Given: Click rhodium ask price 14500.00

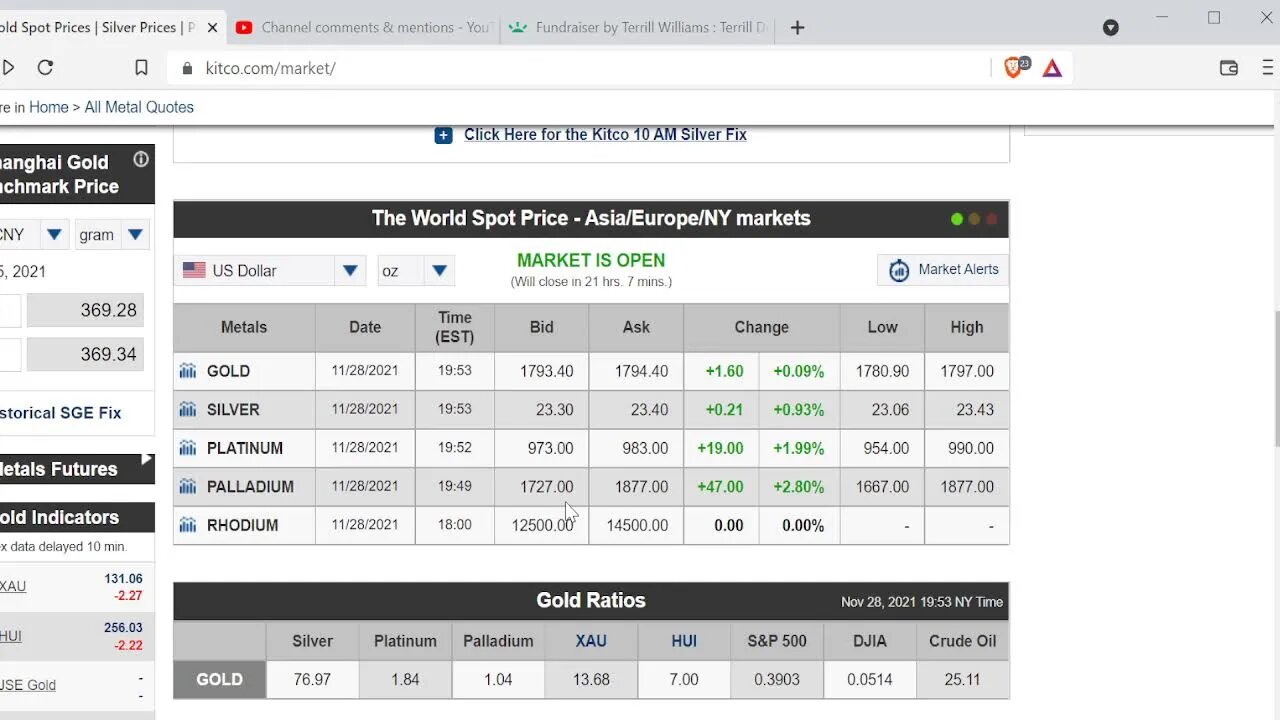Looking at the screenshot, I should click(637, 525).
